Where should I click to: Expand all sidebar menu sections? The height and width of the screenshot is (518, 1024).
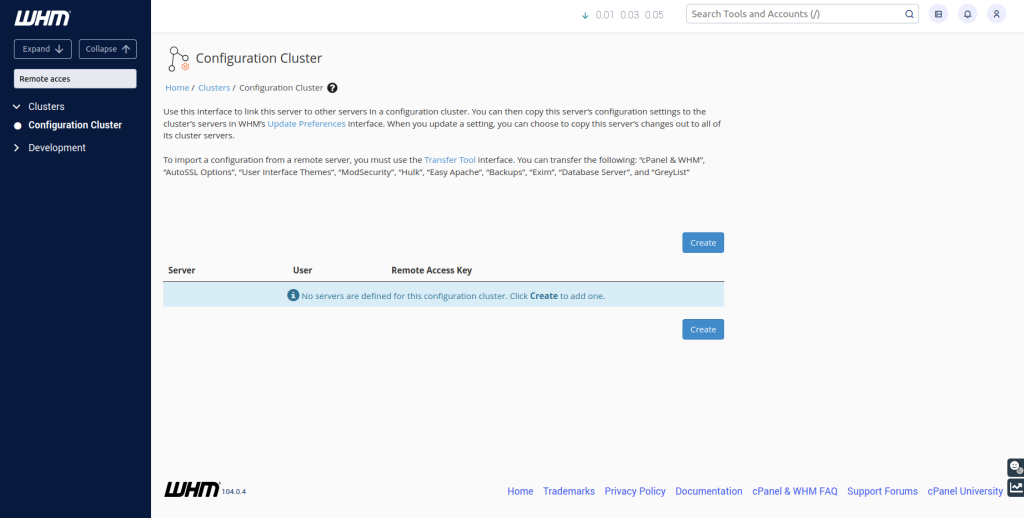[43, 49]
